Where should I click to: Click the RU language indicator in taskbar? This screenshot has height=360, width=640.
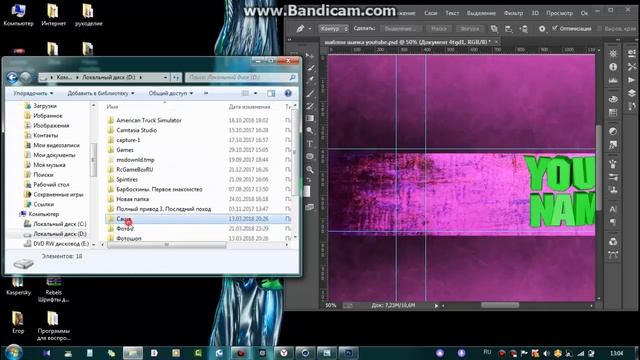point(487,352)
